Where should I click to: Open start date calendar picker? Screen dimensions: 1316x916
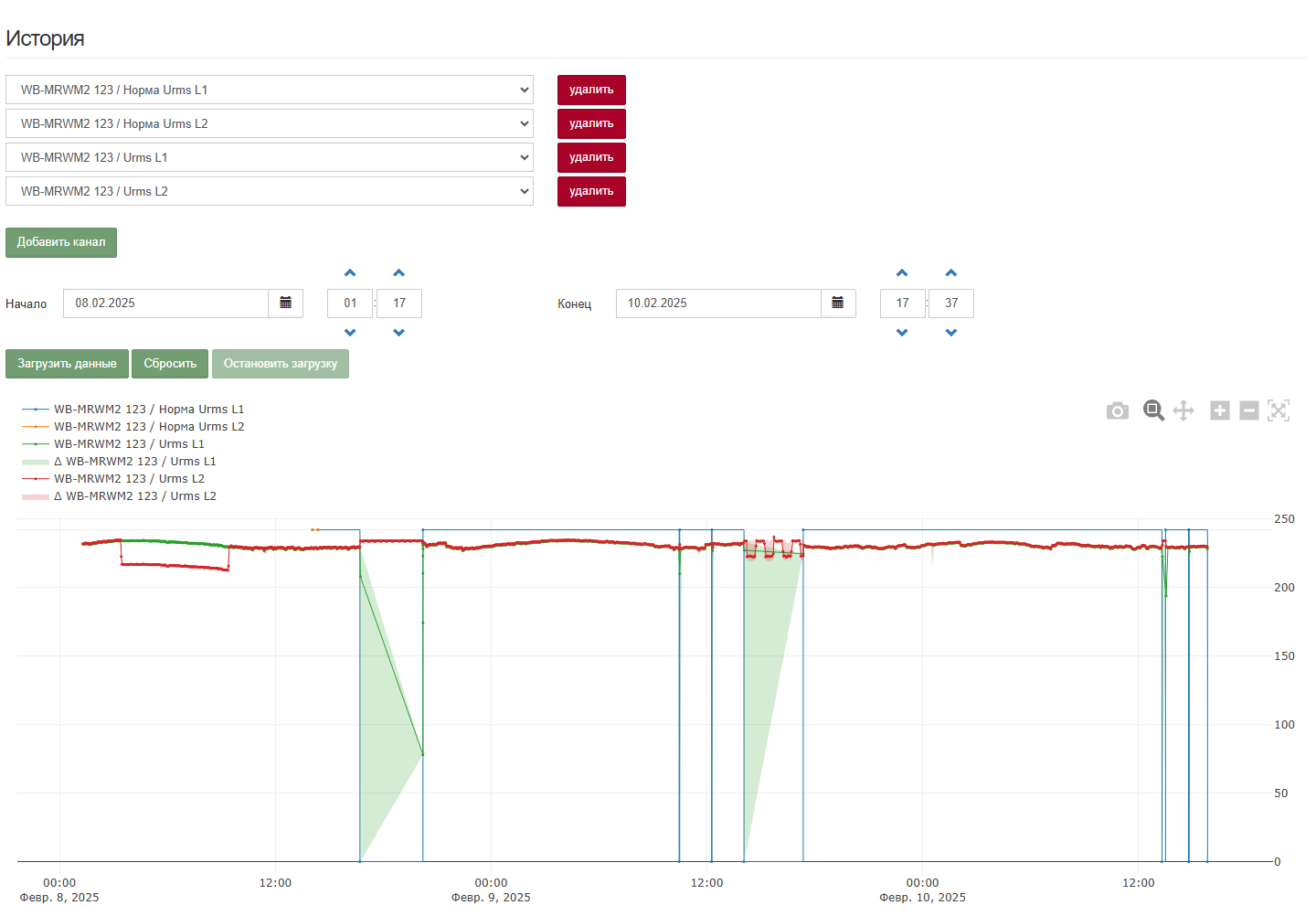click(285, 304)
